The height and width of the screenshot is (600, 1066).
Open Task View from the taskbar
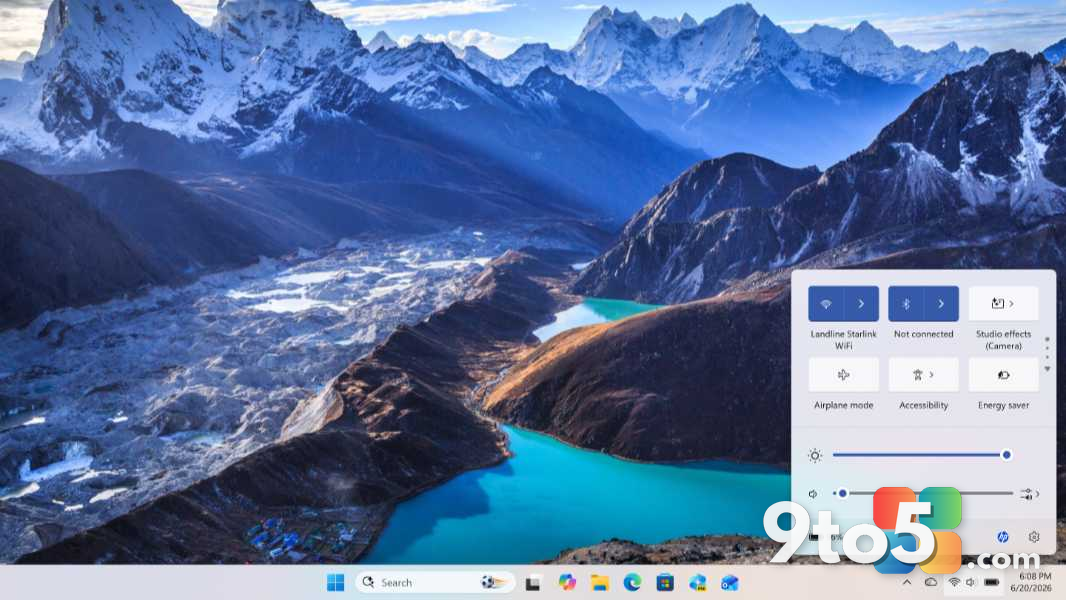point(533,582)
